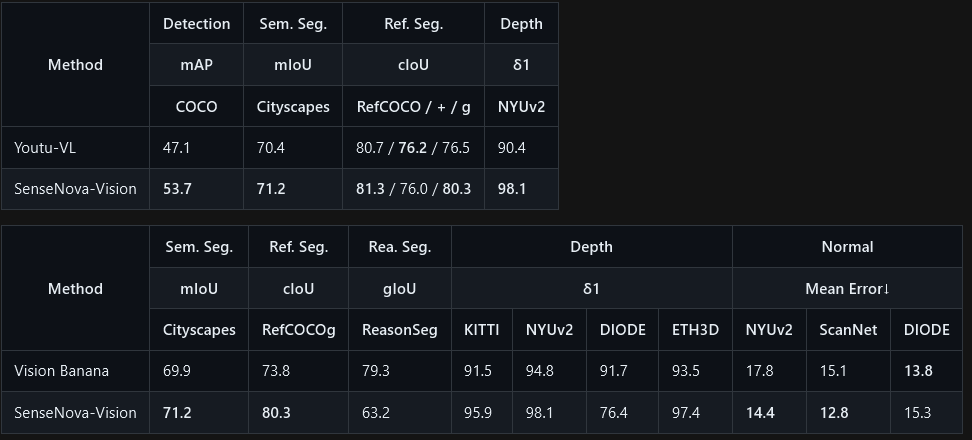
Task: Click SenseNova-Vision's ScanNet value 12.8
Action: pos(834,413)
